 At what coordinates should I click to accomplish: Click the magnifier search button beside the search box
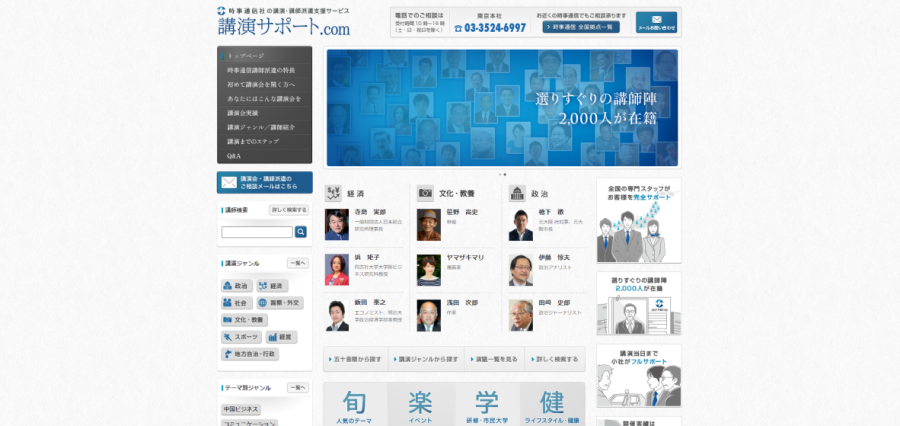click(x=301, y=232)
